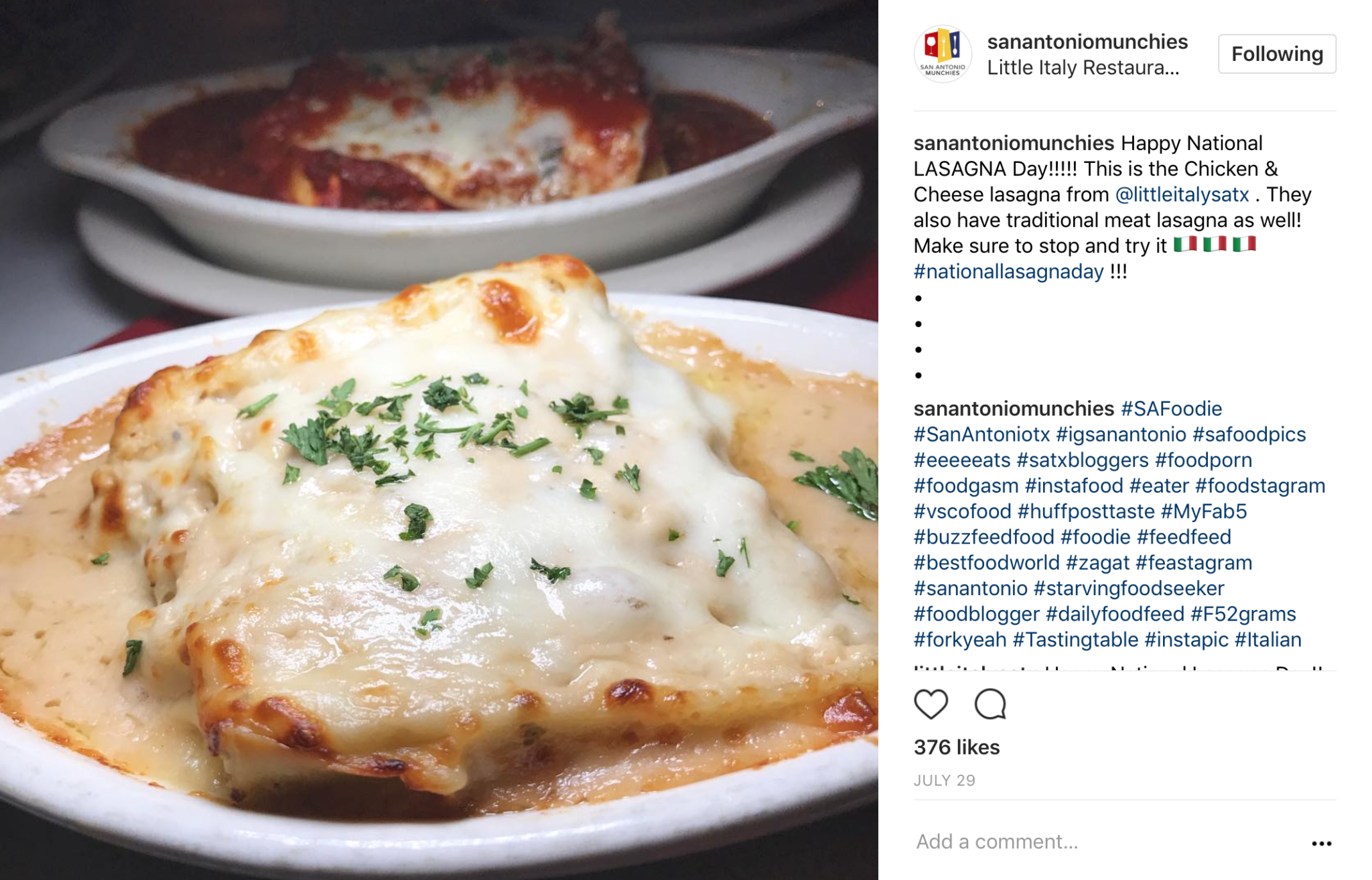Screen dimensions: 1372x880
Task: Open the three-dots more options menu
Action: click(1321, 843)
